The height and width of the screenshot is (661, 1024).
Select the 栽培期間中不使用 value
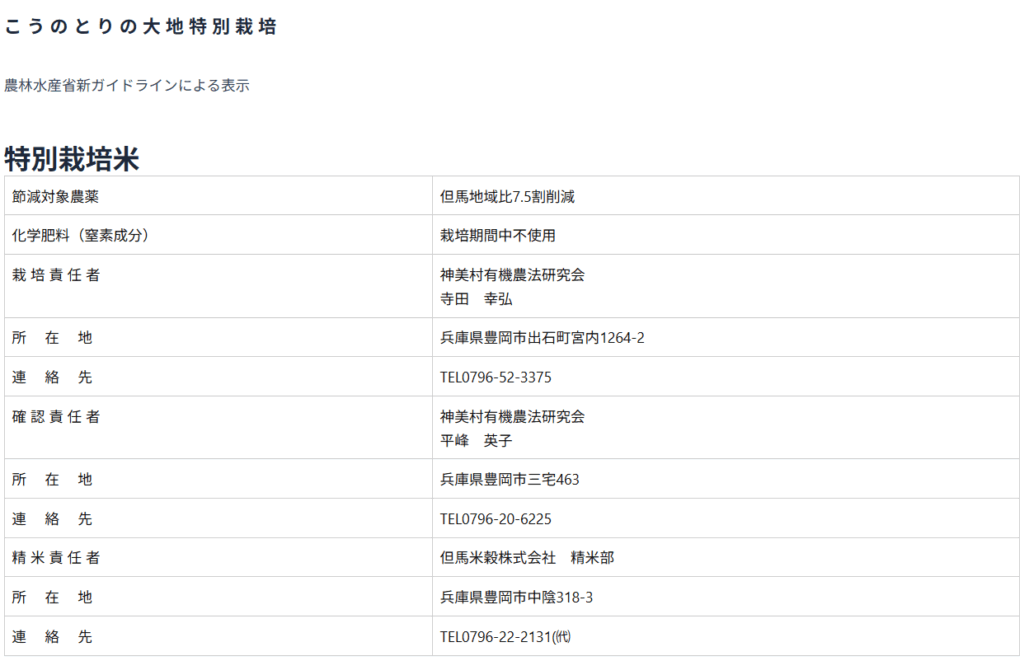497,236
